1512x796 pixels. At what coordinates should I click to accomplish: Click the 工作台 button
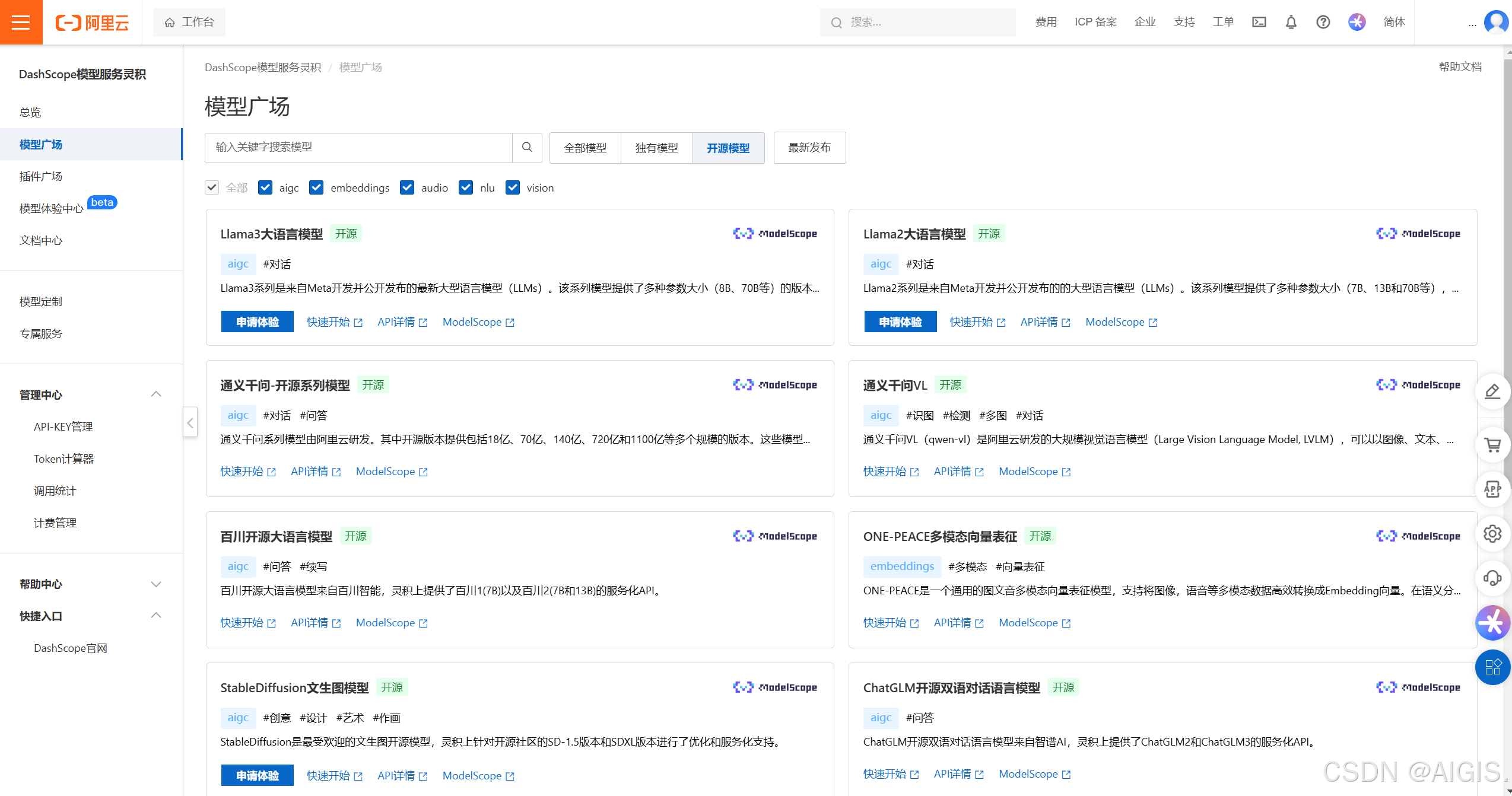pyautogui.click(x=189, y=23)
